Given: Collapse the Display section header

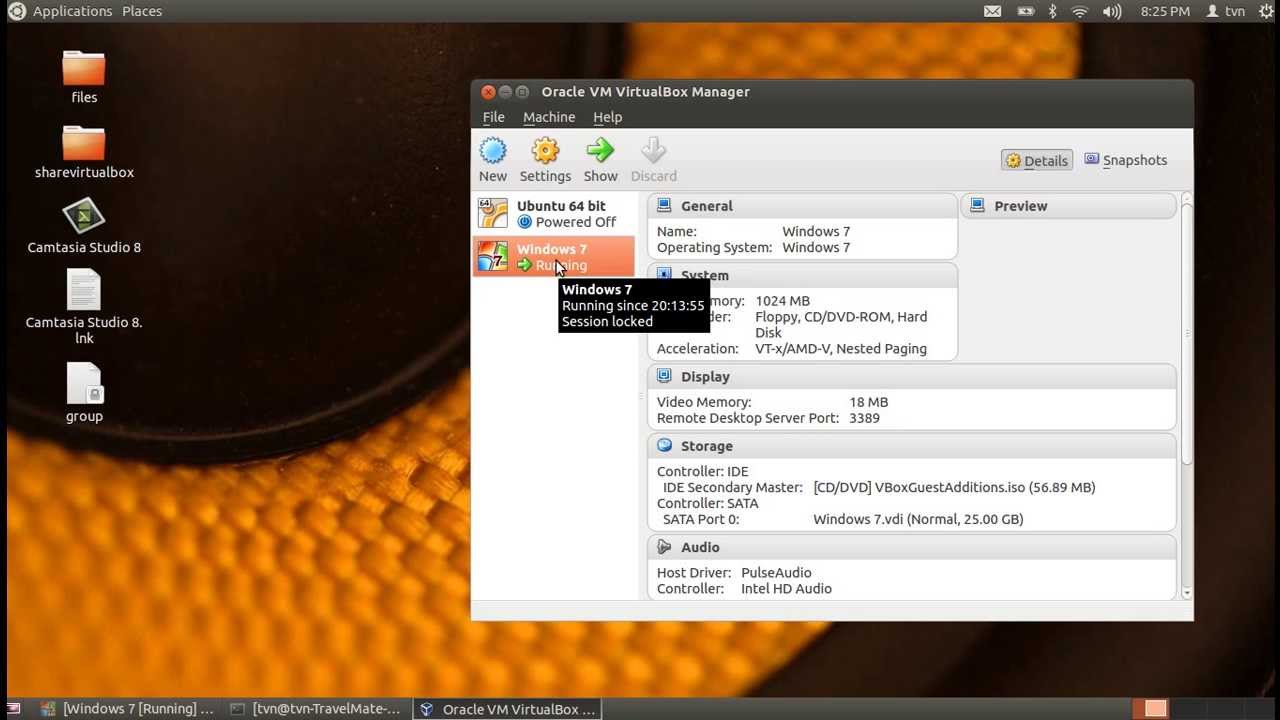Looking at the screenshot, I should point(912,376).
